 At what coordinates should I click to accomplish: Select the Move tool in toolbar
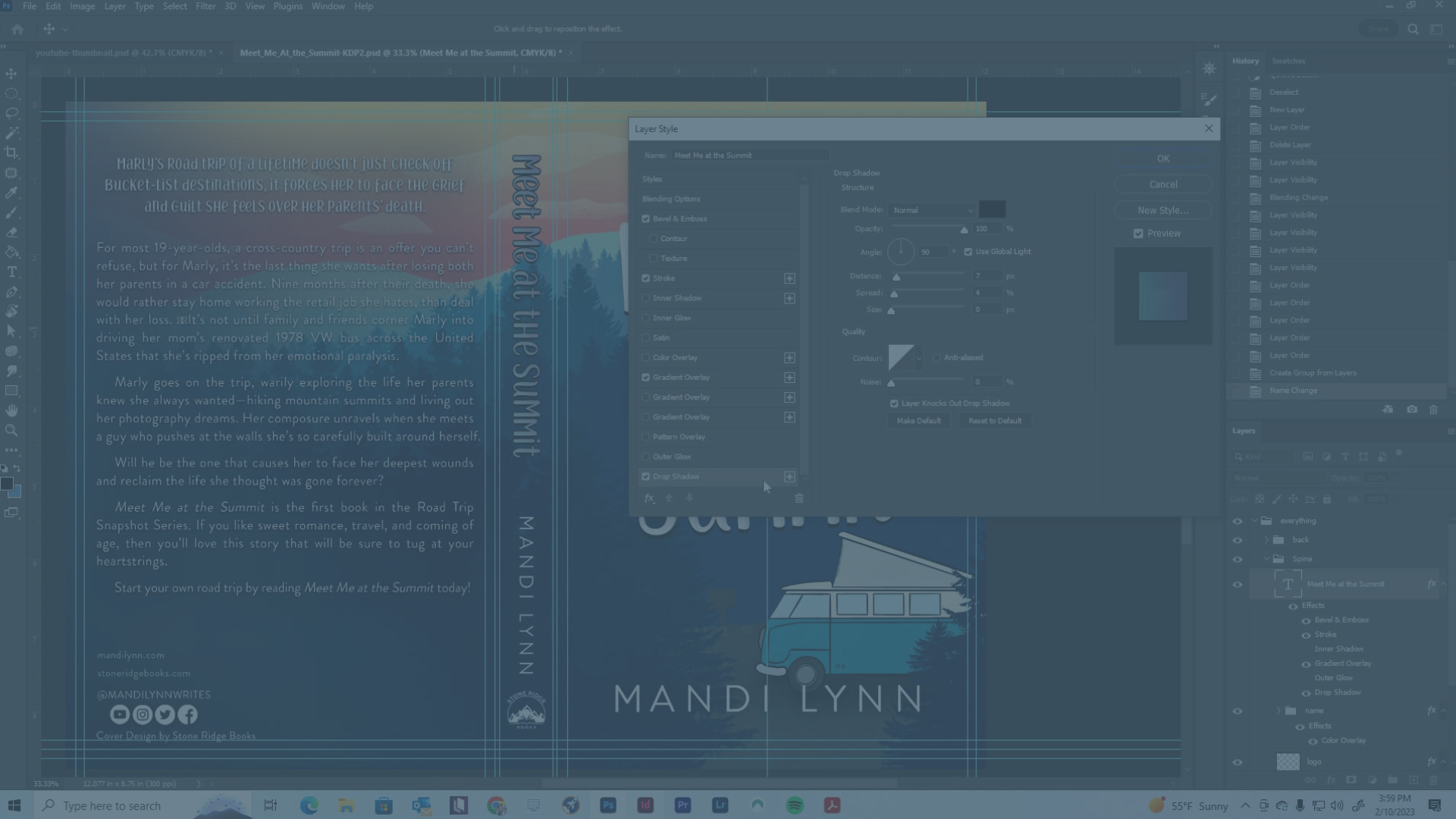tap(11, 74)
